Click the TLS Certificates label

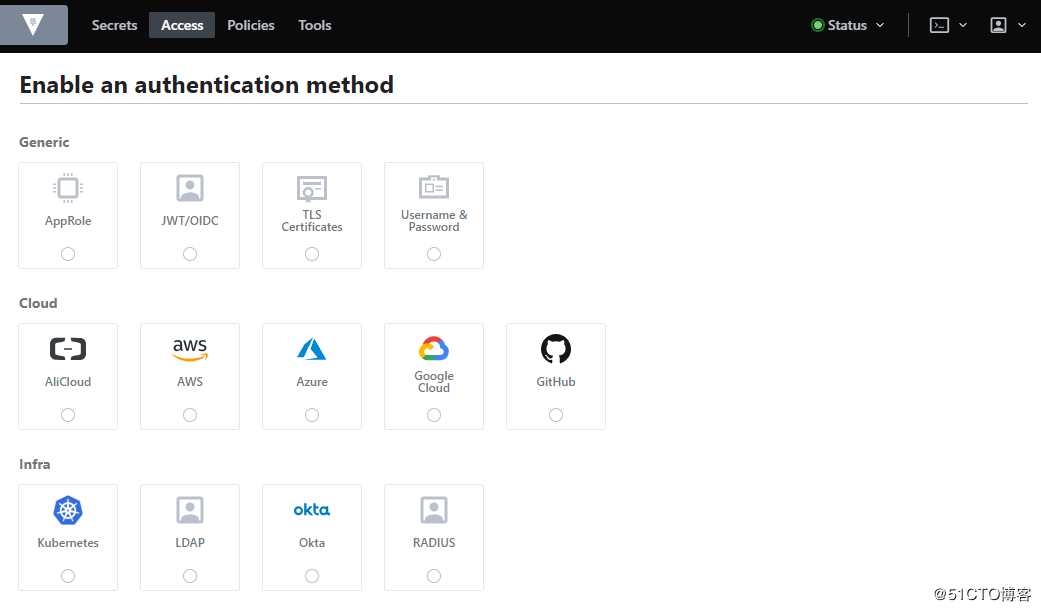pyautogui.click(x=312, y=221)
